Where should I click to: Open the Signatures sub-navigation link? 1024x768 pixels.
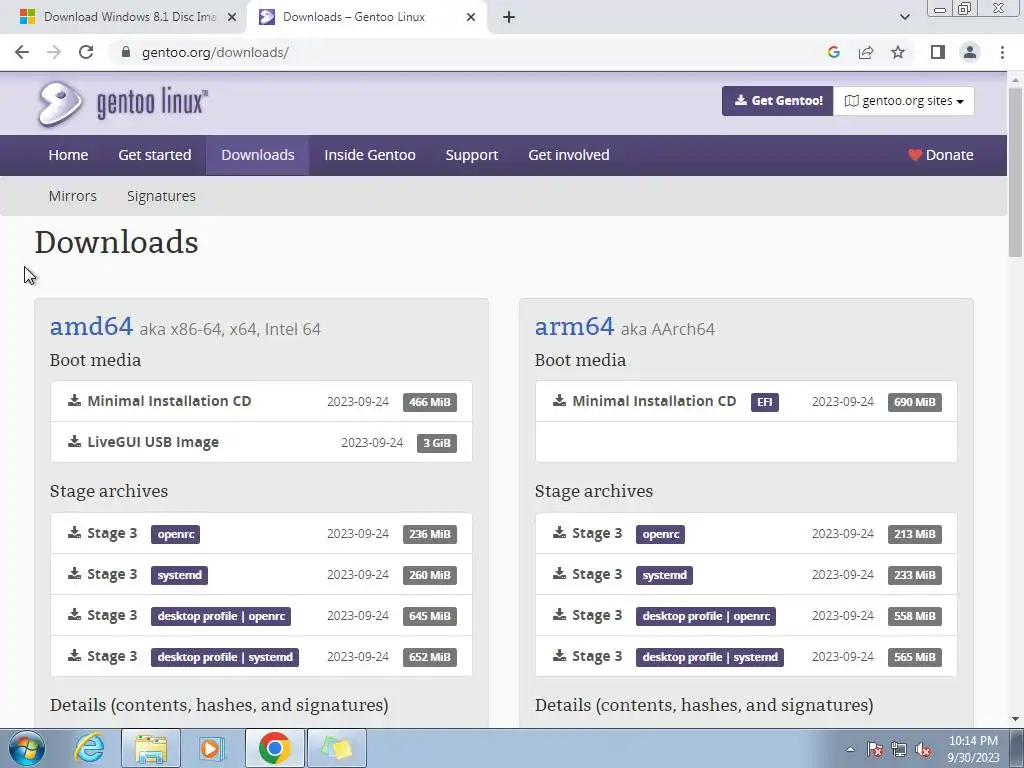(161, 196)
